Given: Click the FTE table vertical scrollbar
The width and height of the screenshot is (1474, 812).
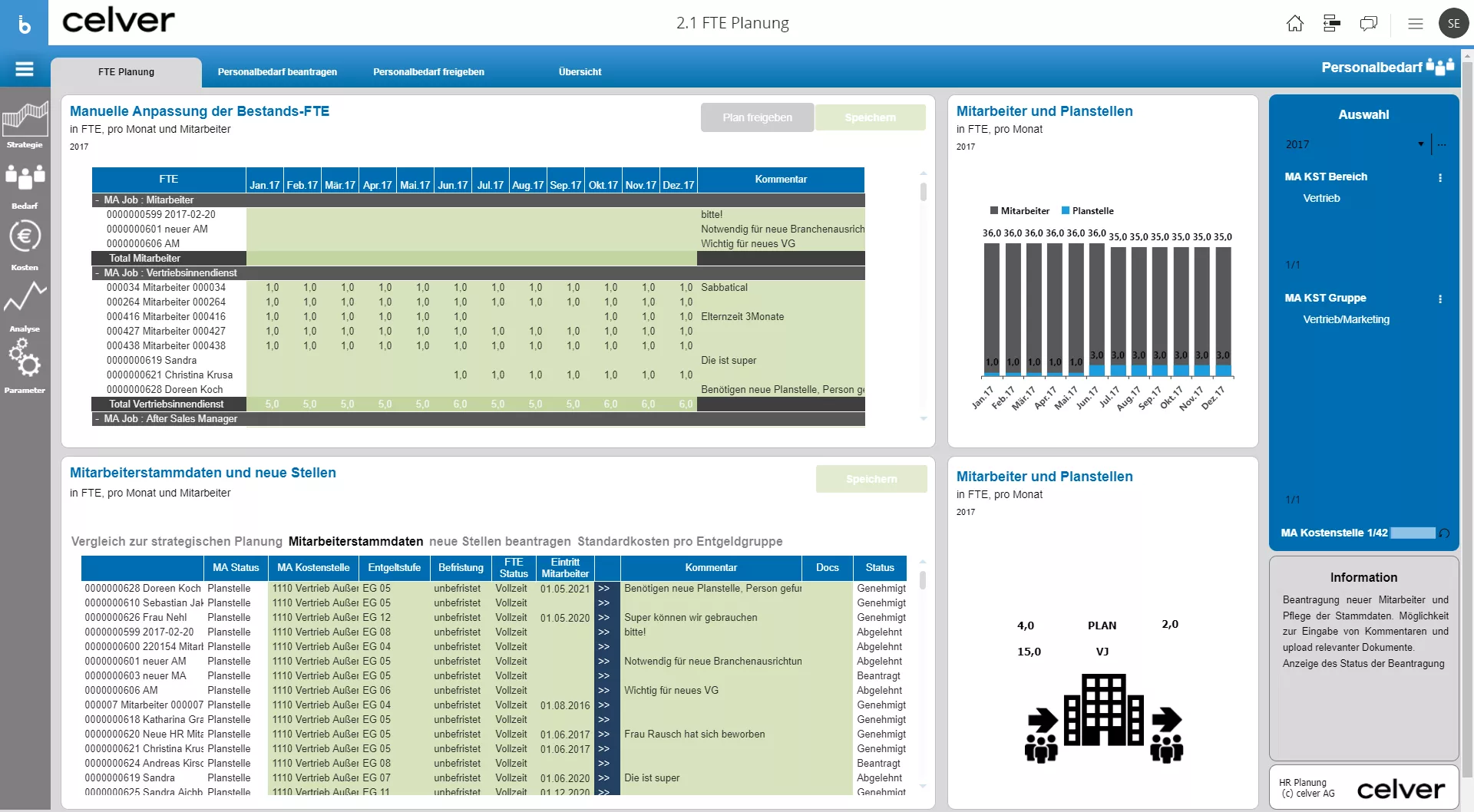Looking at the screenshot, I should [924, 295].
